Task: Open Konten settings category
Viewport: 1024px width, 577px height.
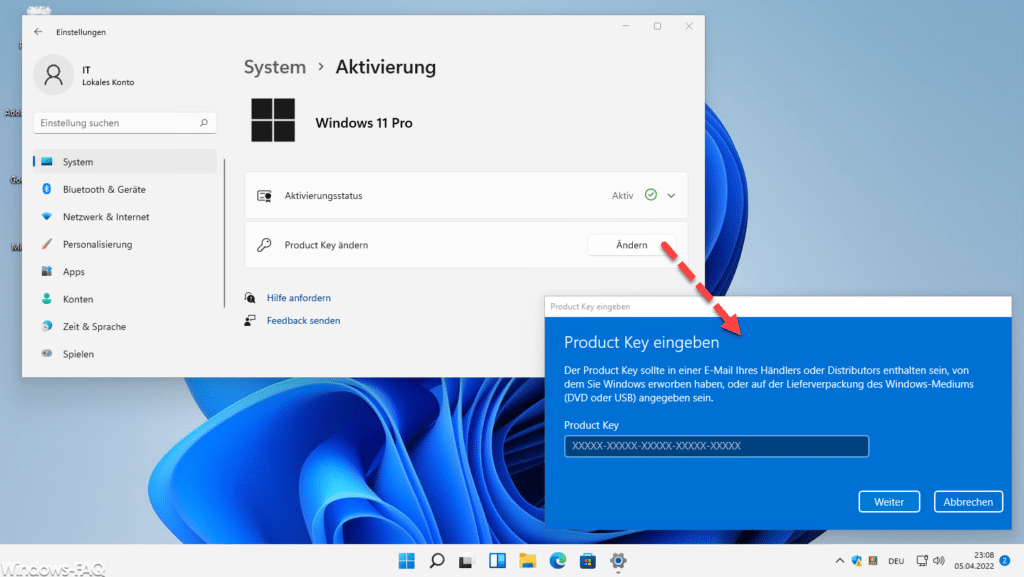Action: click(124, 299)
